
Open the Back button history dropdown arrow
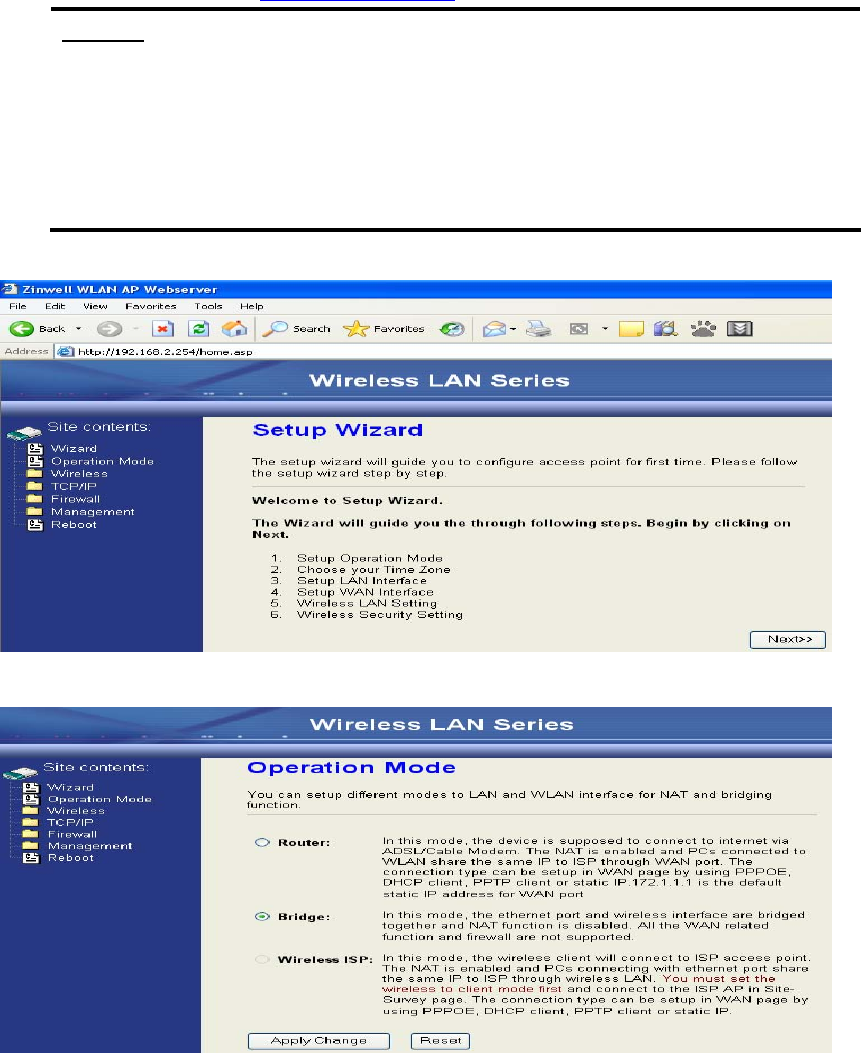pyautogui.click(x=79, y=328)
